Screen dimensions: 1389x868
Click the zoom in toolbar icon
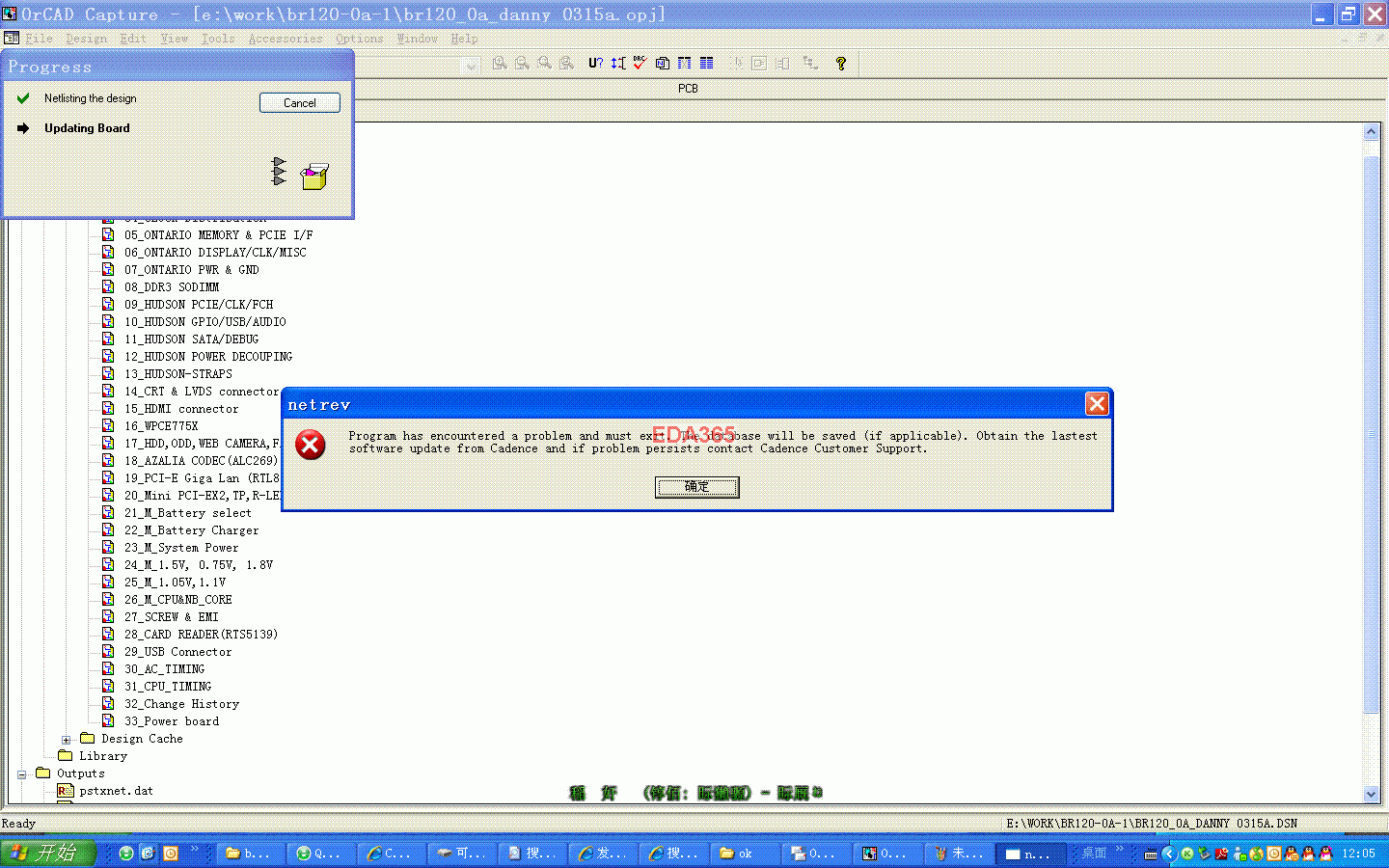500,63
